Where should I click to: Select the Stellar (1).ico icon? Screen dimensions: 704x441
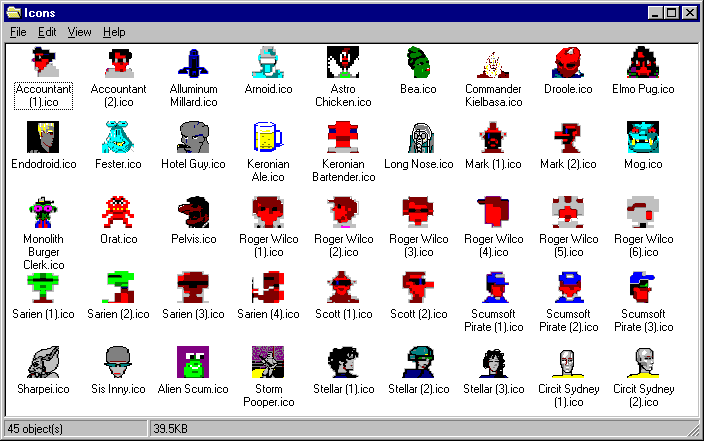[x=343, y=362]
